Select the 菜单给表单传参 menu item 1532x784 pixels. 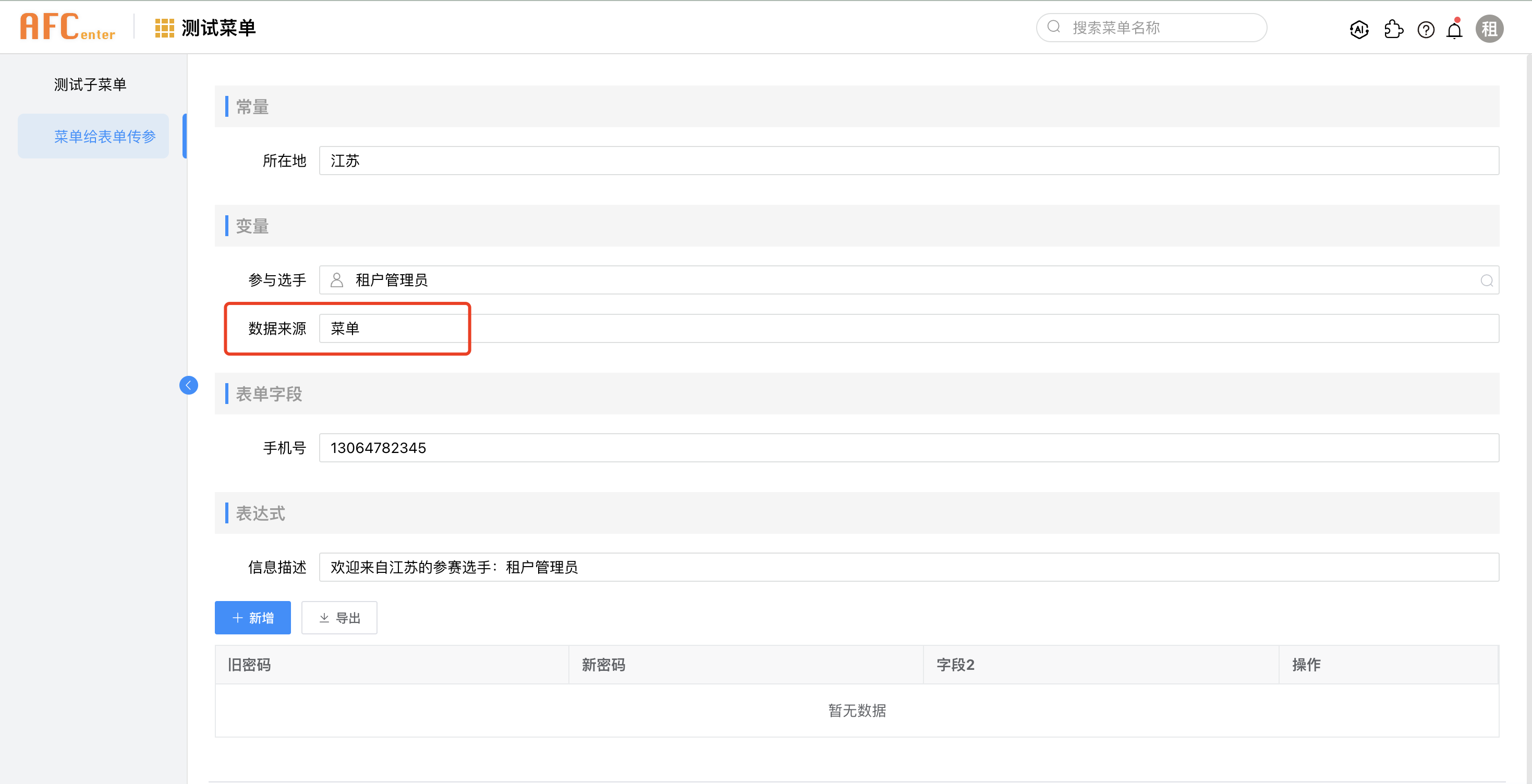click(x=105, y=136)
